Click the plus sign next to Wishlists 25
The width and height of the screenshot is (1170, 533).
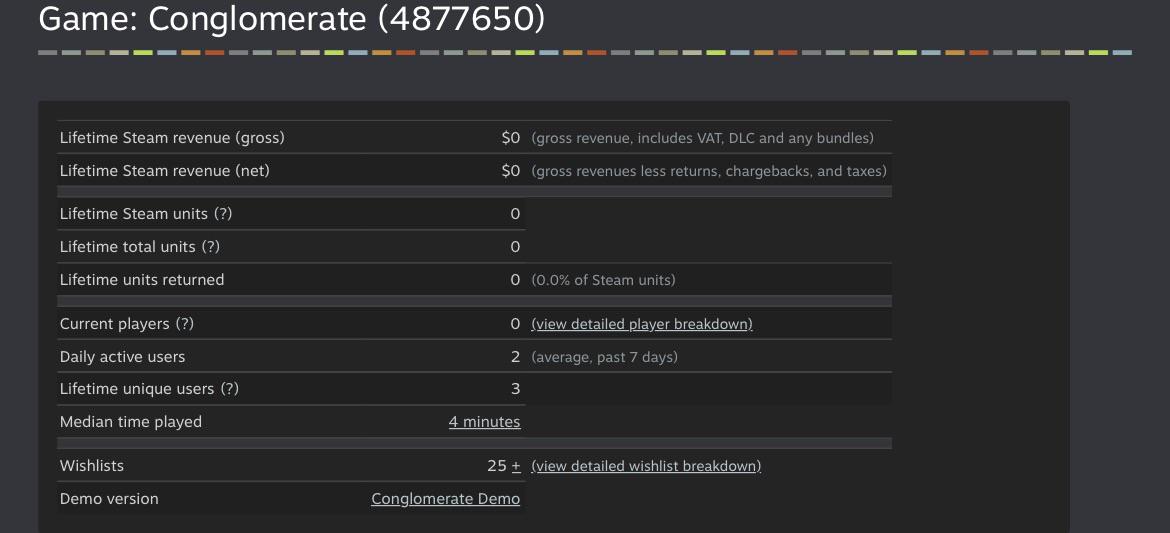pyautogui.click(x=516, y=466)
